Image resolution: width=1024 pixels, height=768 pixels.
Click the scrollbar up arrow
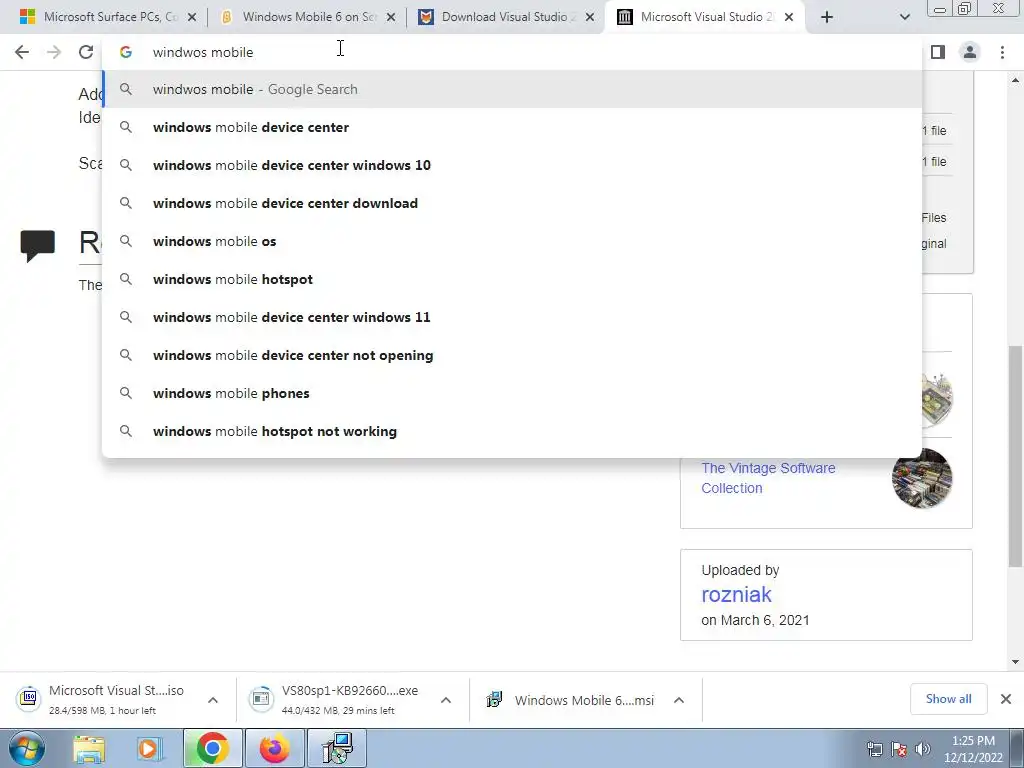point(1016,80)
